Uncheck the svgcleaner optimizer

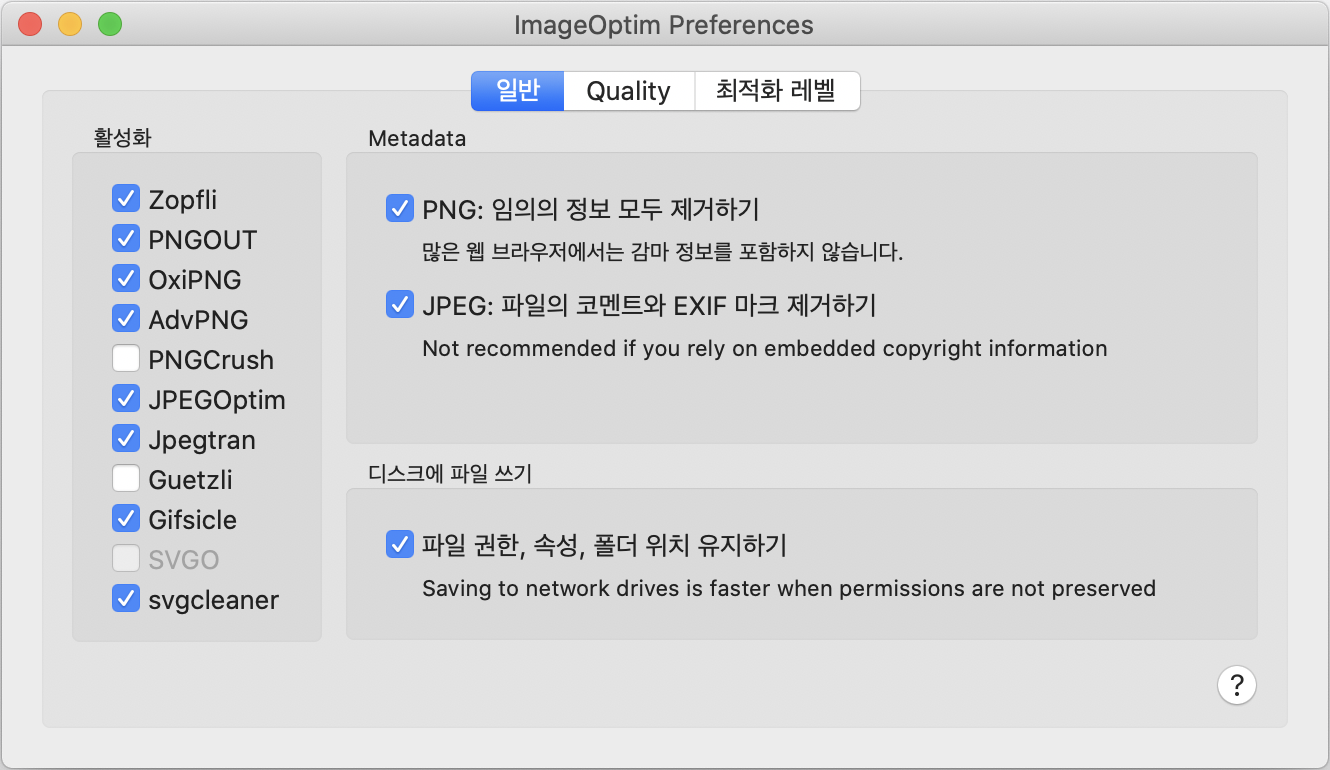(126, 598)
